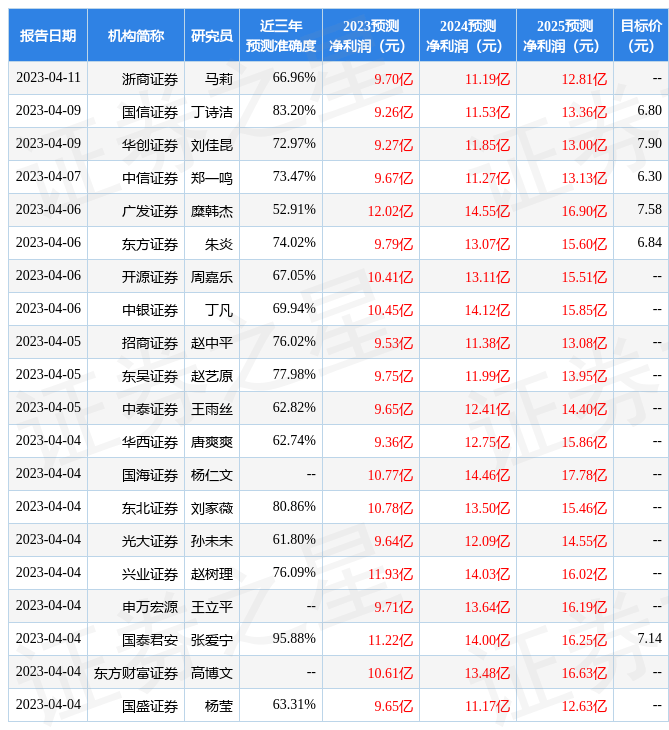Click the 12.02亿 2023 profit forecast
Screen dimensions: 669x730
point(390,211)
